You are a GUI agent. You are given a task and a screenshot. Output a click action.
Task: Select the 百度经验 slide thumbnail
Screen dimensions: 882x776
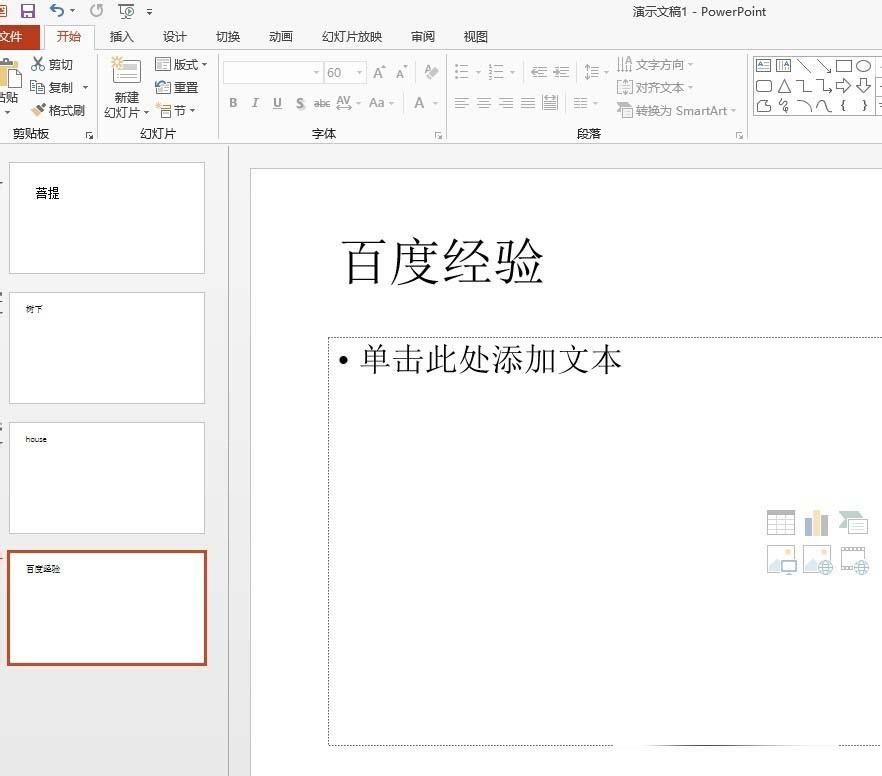click(106, 608)
